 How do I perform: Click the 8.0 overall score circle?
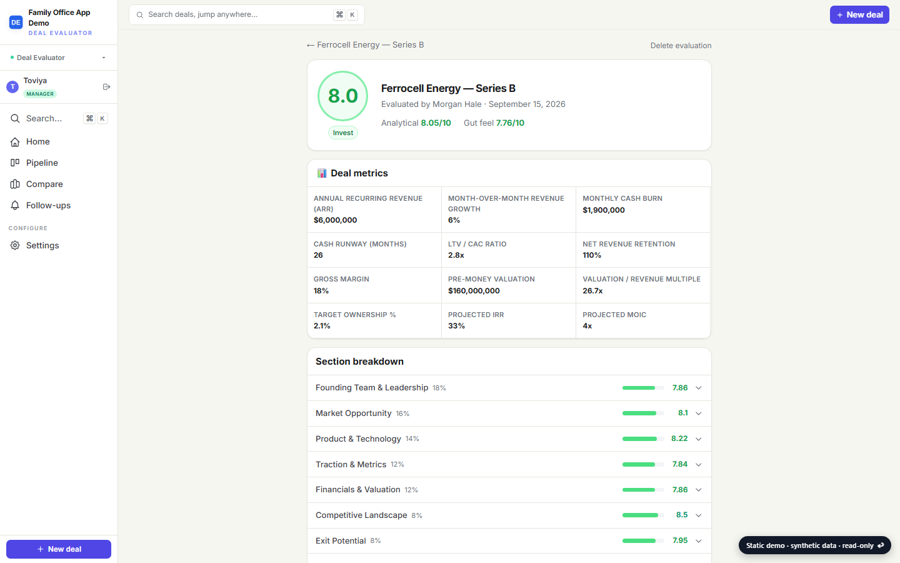343,96
